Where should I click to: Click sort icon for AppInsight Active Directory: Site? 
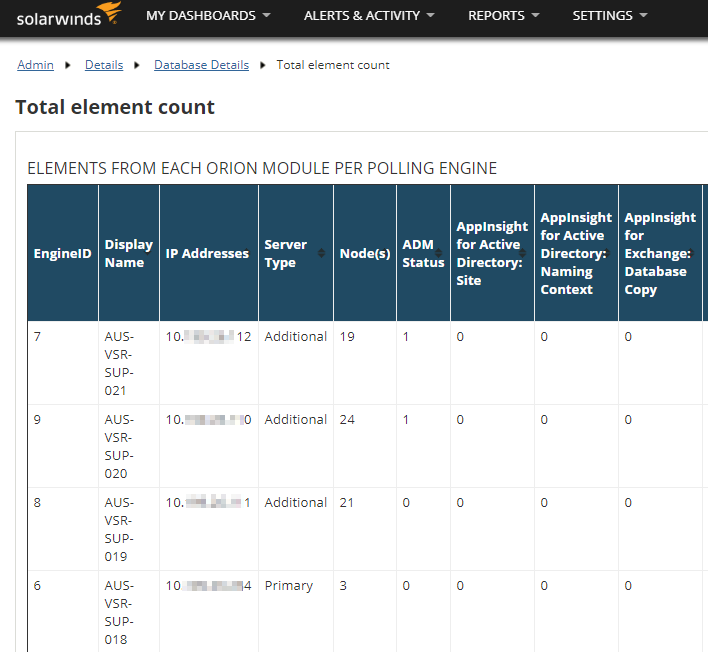522,254
